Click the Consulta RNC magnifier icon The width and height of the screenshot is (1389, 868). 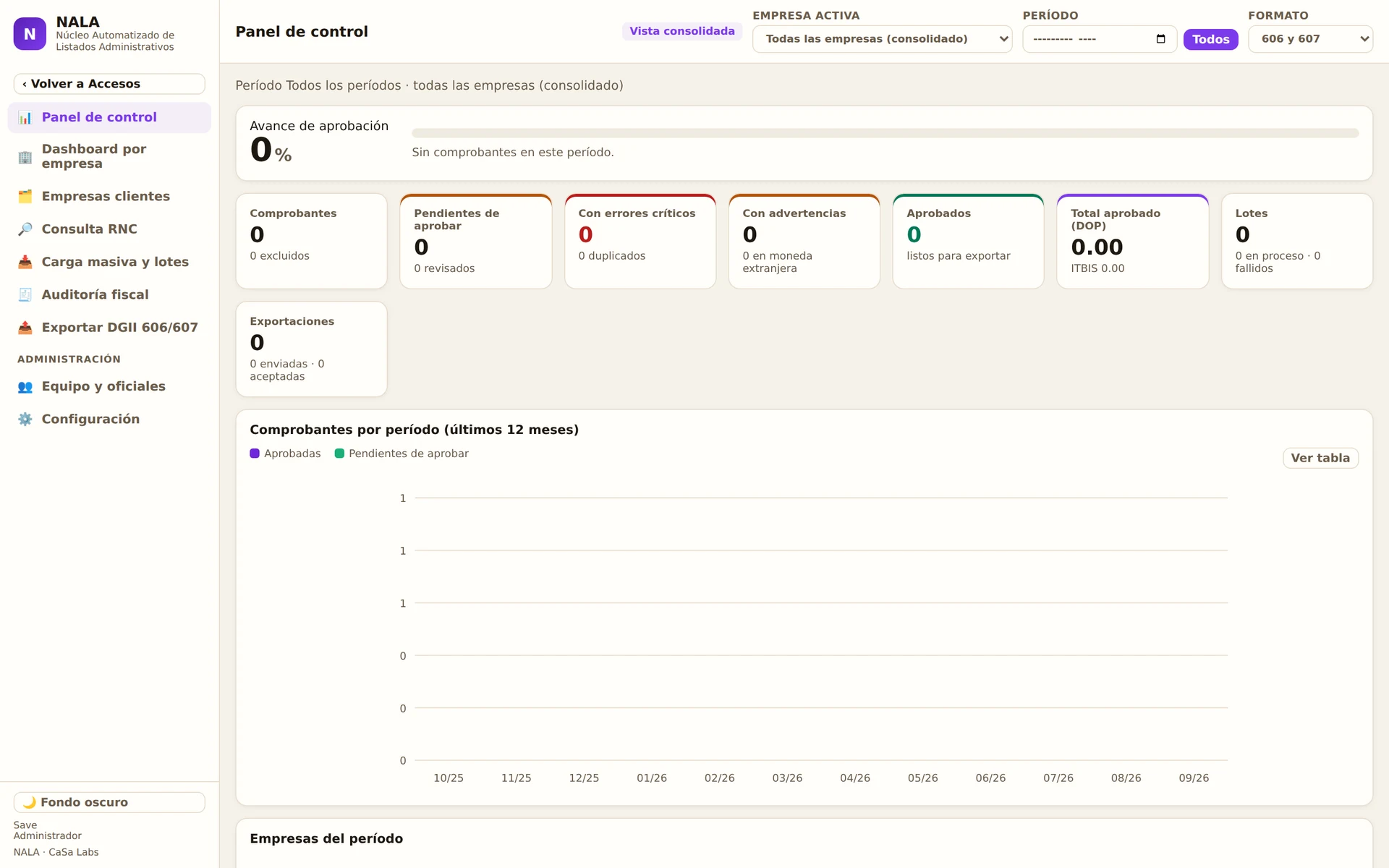[25, 229]
